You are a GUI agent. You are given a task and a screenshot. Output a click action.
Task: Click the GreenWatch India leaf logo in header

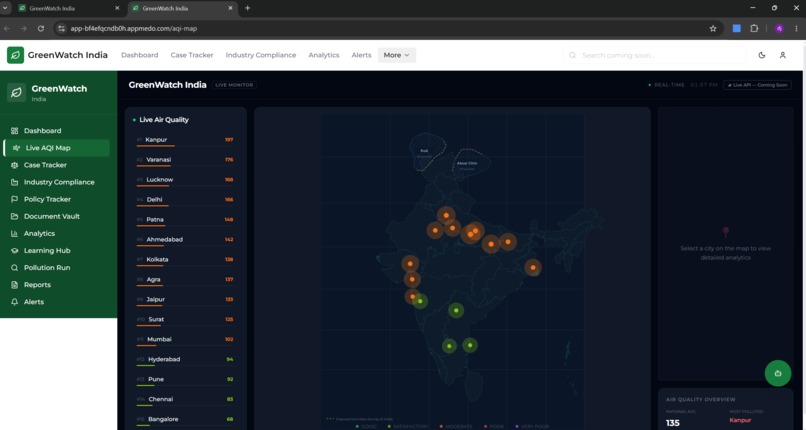[x=15, y=55]
